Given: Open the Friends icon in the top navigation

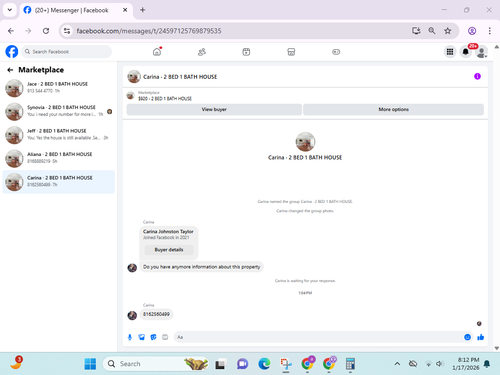Looking at the screenshot, I should pyautogui.click(x=202, y=52).
